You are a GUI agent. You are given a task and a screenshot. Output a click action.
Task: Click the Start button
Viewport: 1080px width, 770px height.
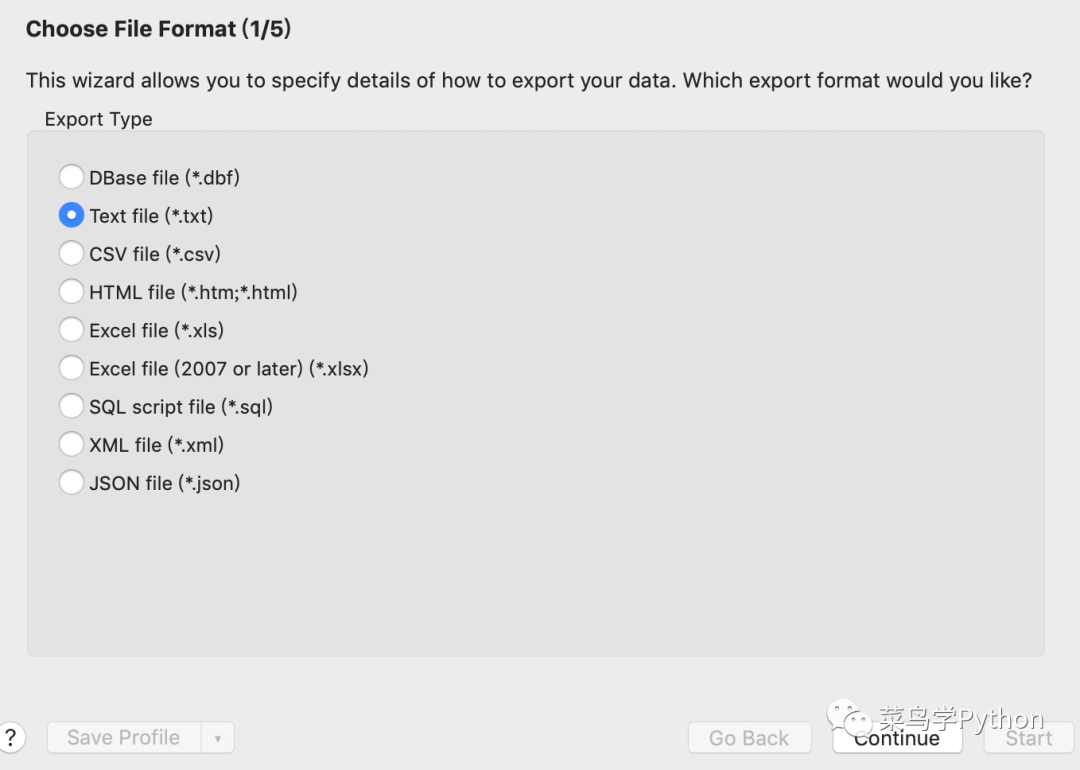click(1029, 738)
